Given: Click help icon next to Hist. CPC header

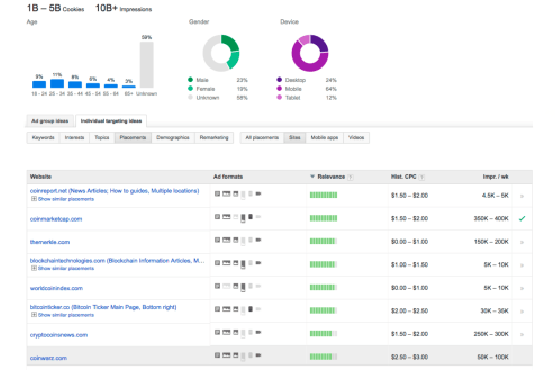Looking at the screenshot, I should [422, 177].
